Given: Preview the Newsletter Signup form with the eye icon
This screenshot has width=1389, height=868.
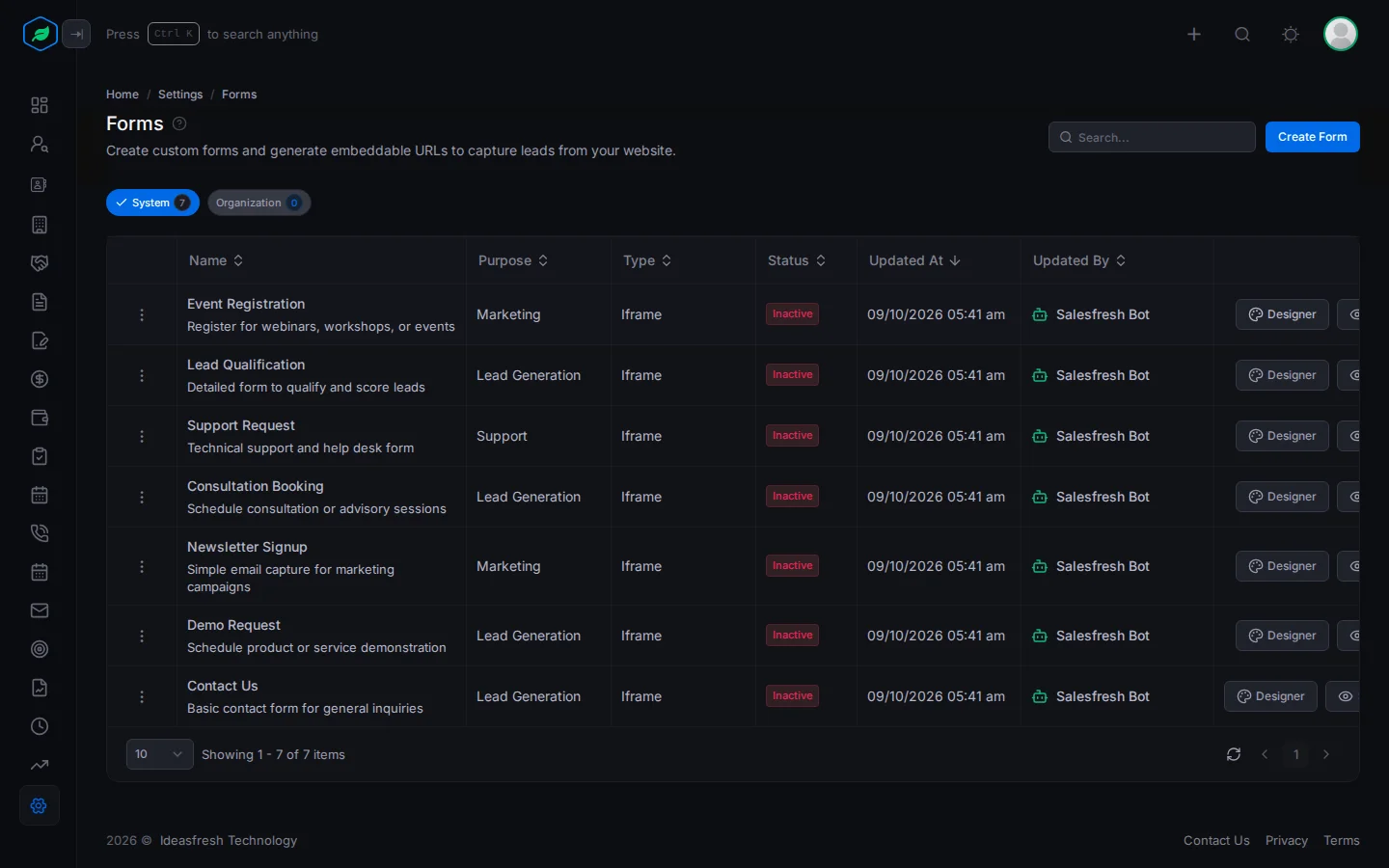Looking at the screenshot, I should point(1348,566).
